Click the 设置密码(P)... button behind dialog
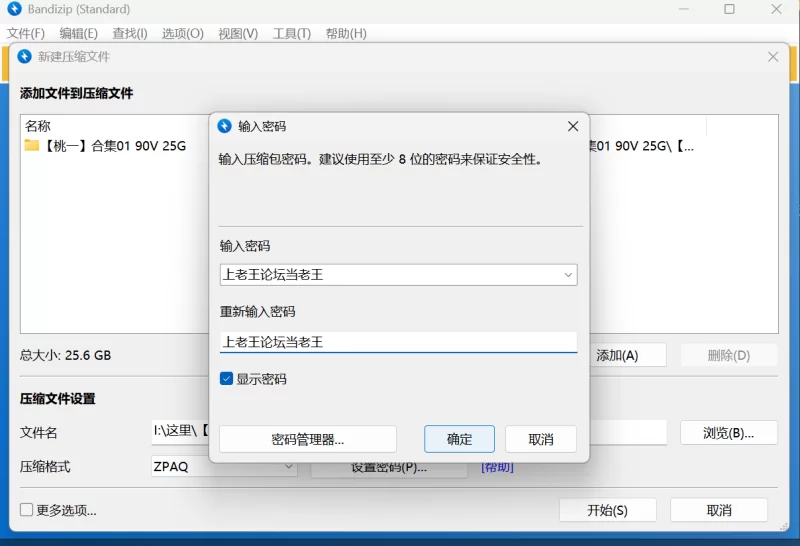This screenshot has width=800, height=546. coord(389,469)
